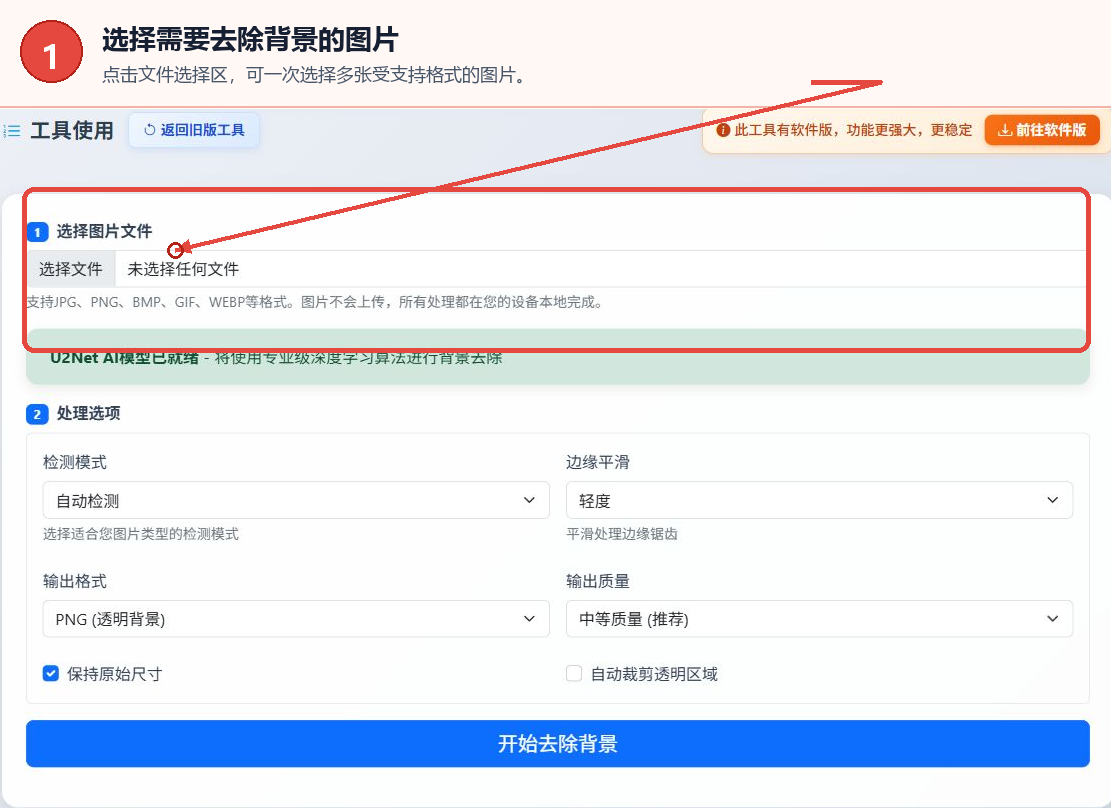Click the 选择图片文件 section label
The image size is (1111, 808).
[104, 231]
